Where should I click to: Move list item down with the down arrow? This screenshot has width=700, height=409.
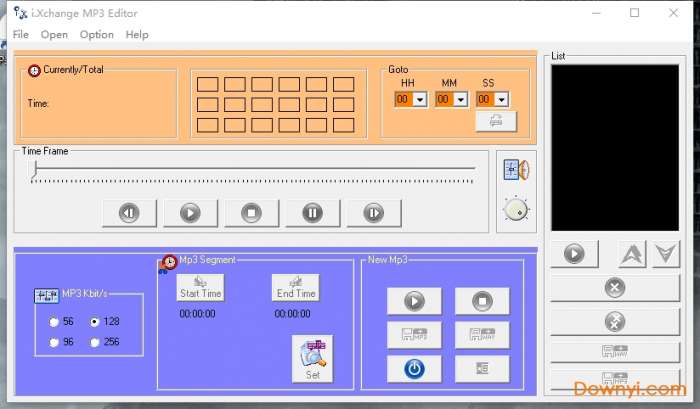pyautogui.click(x=665, y=254)
